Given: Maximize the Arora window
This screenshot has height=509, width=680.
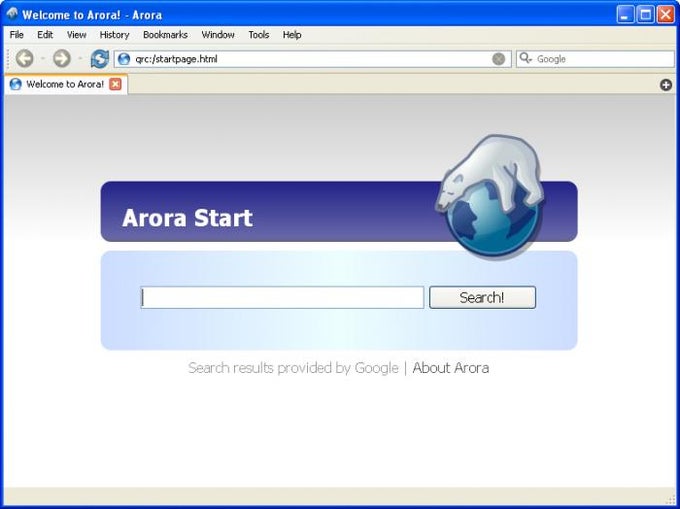Looking at the screenshot, I should click(645, 14).
